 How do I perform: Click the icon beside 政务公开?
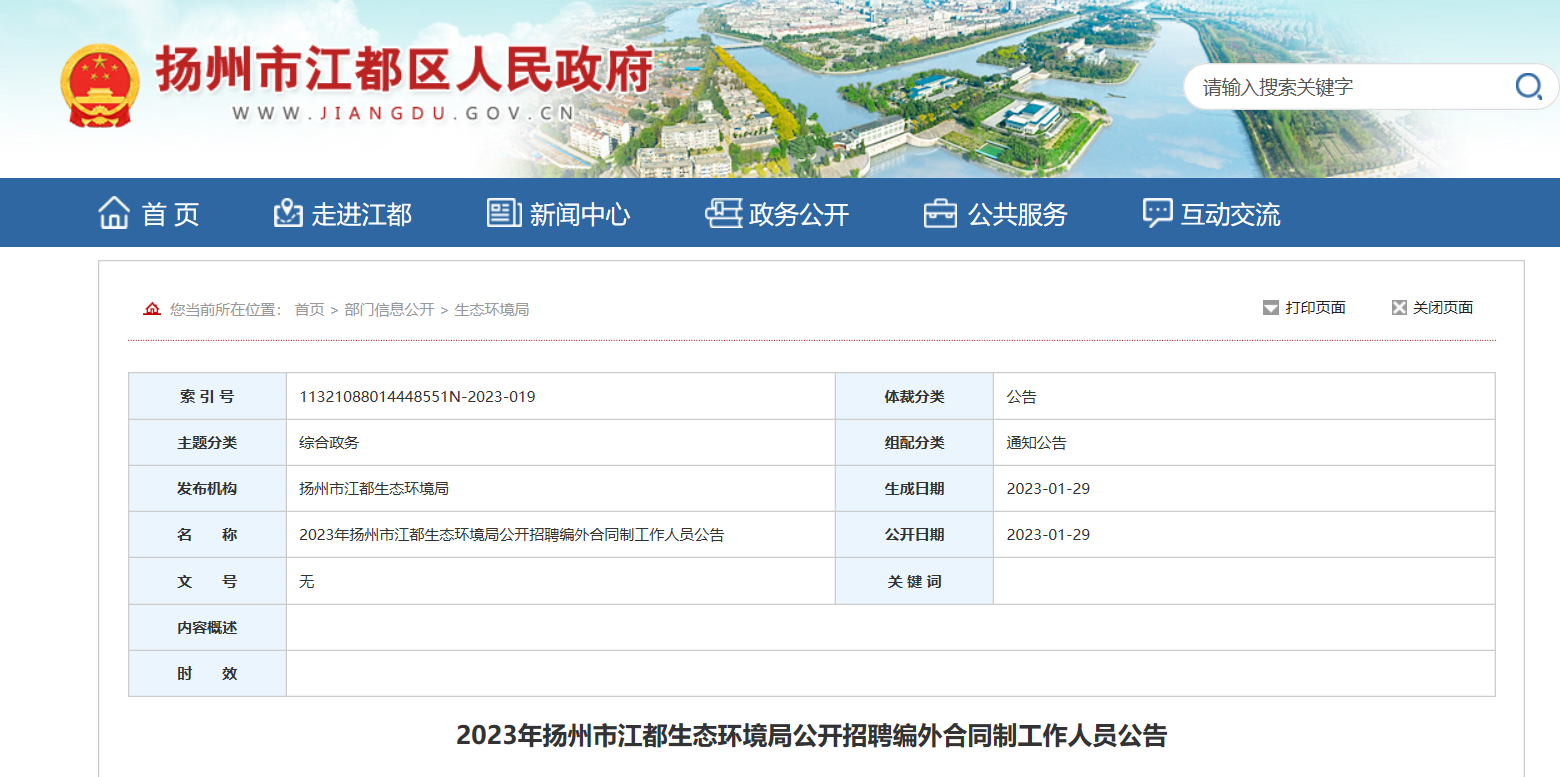[x=723, y=213]
